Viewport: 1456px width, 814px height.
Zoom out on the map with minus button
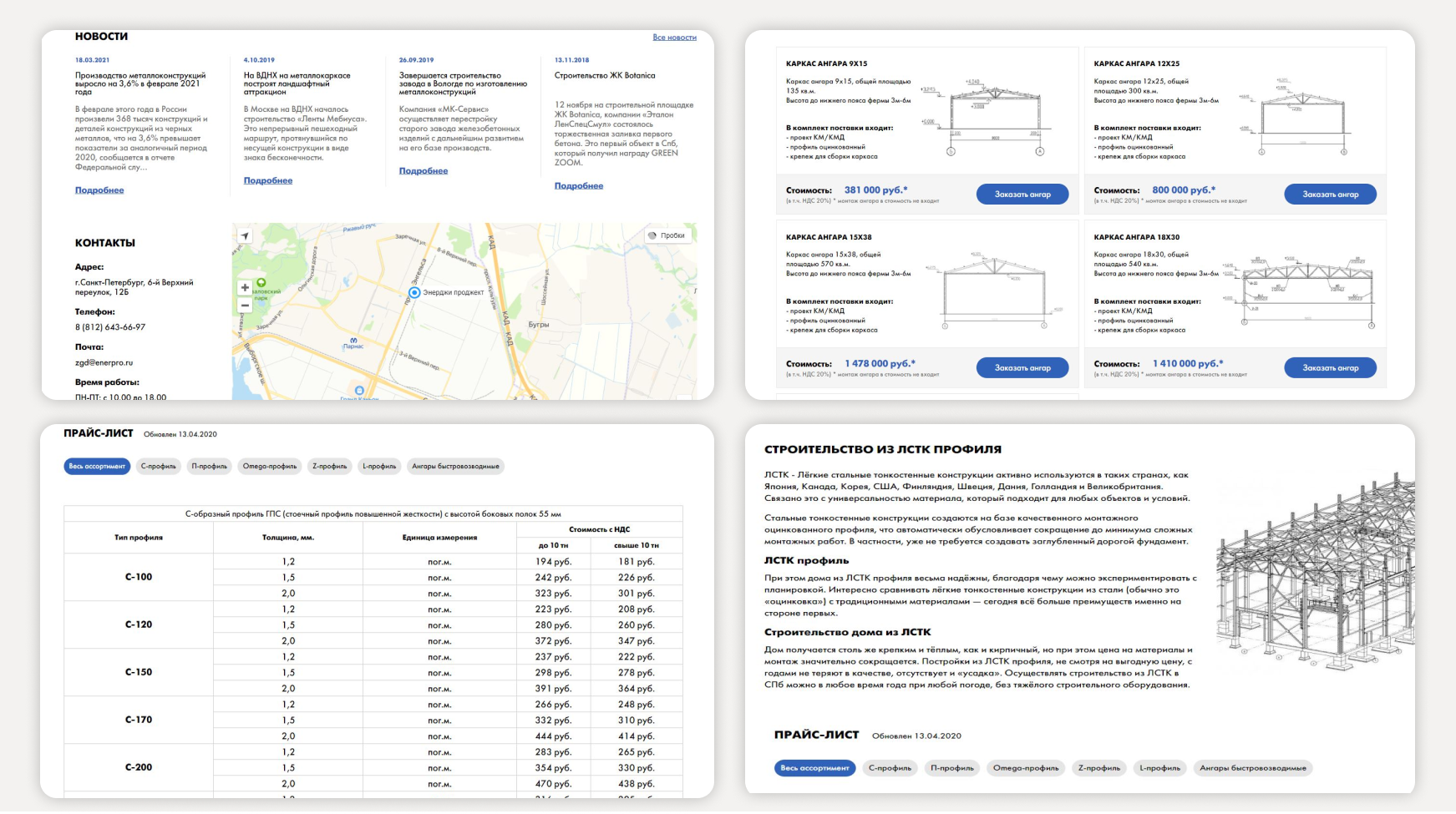245,306
